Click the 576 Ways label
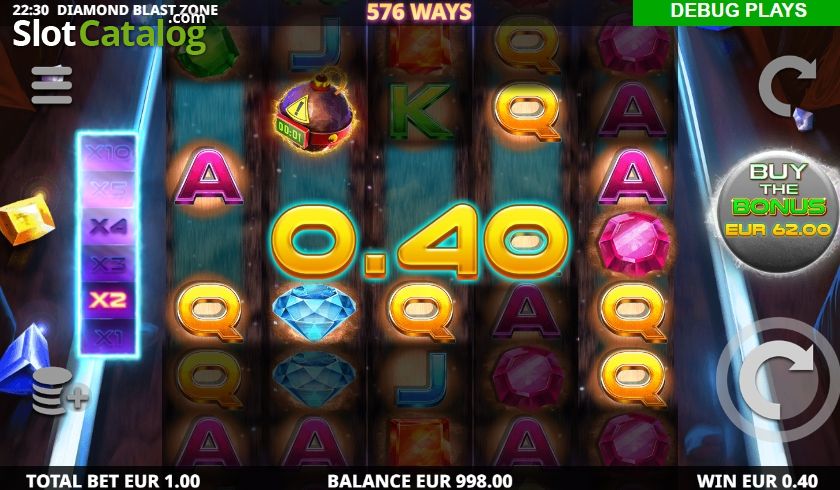Image resolution: width=840 pixels, height=490 pixels. pyautogui.click(x=419, y=12)
